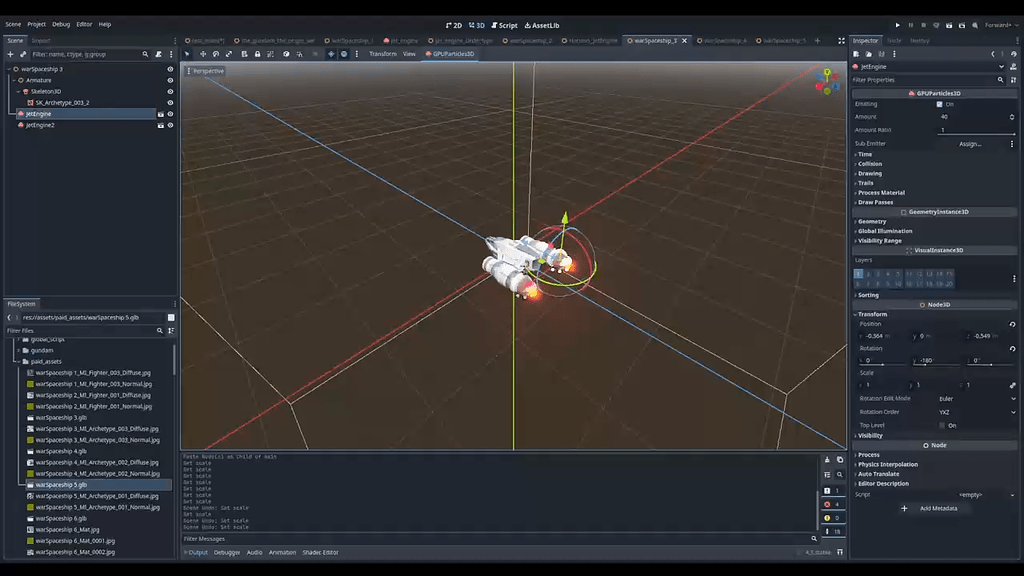The width and height of the screenshot is (1024, 576).
Task: Open the sun and environment settings dots
Action: tap(357, 54)
